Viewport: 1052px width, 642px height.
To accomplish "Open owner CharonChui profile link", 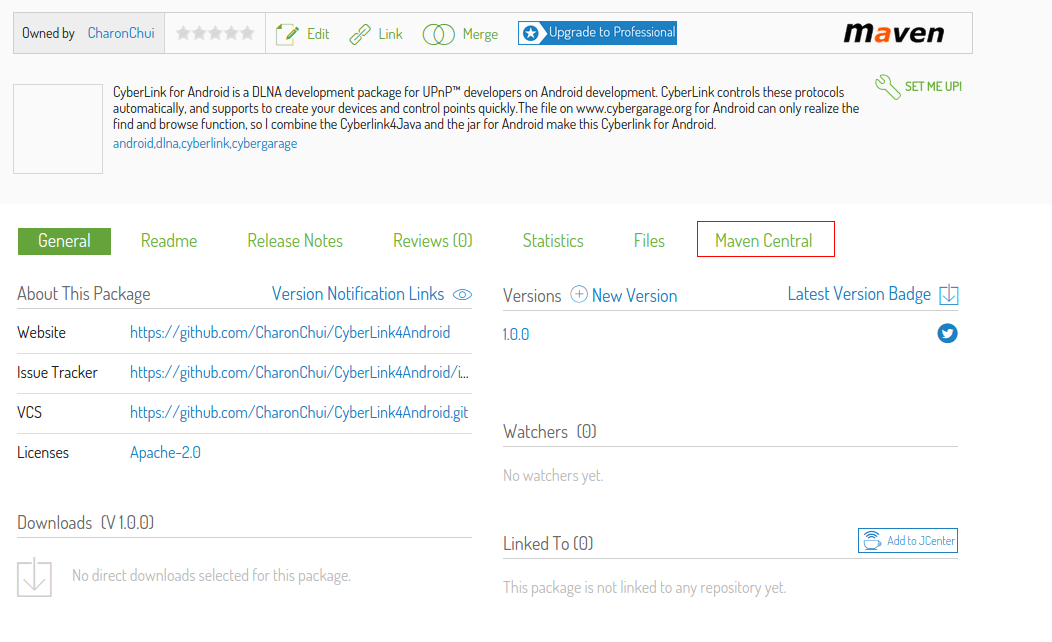I will [x=121, y=33].
